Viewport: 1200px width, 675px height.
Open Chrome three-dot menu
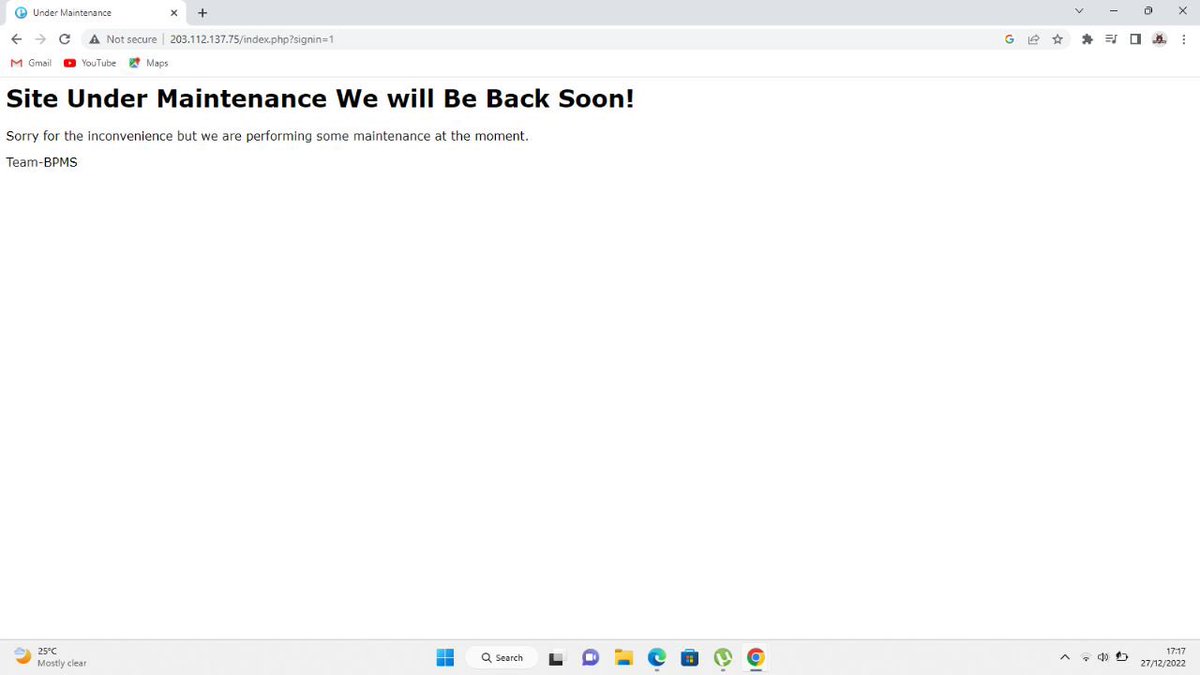[1184, 39]
